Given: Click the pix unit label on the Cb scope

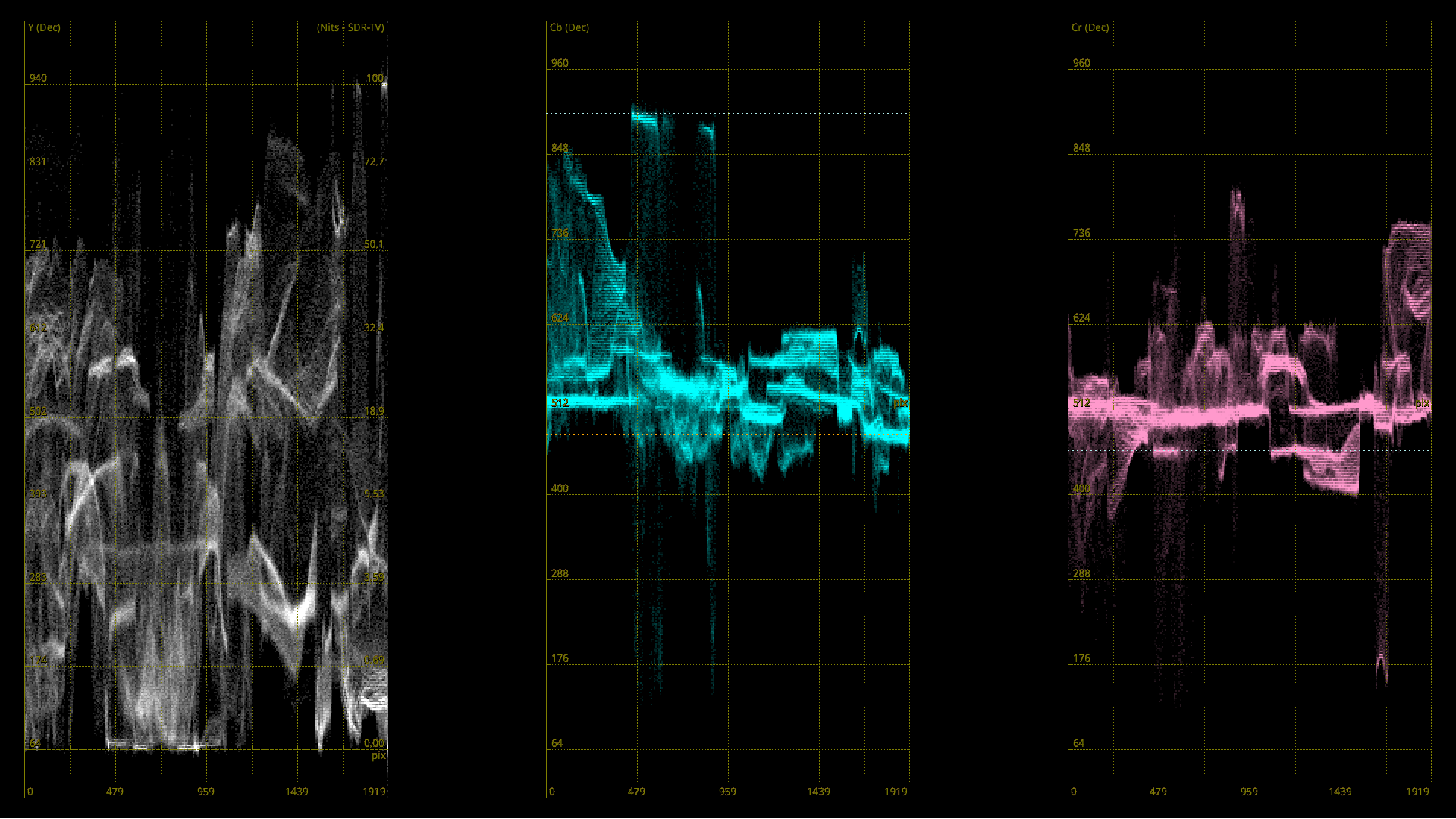Looking at the screenshot, I should coord(901,404).
